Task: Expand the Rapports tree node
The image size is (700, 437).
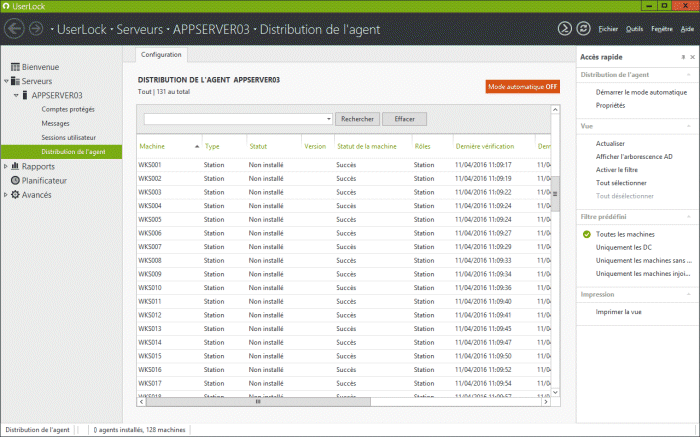Action: [x=6, y=166]
